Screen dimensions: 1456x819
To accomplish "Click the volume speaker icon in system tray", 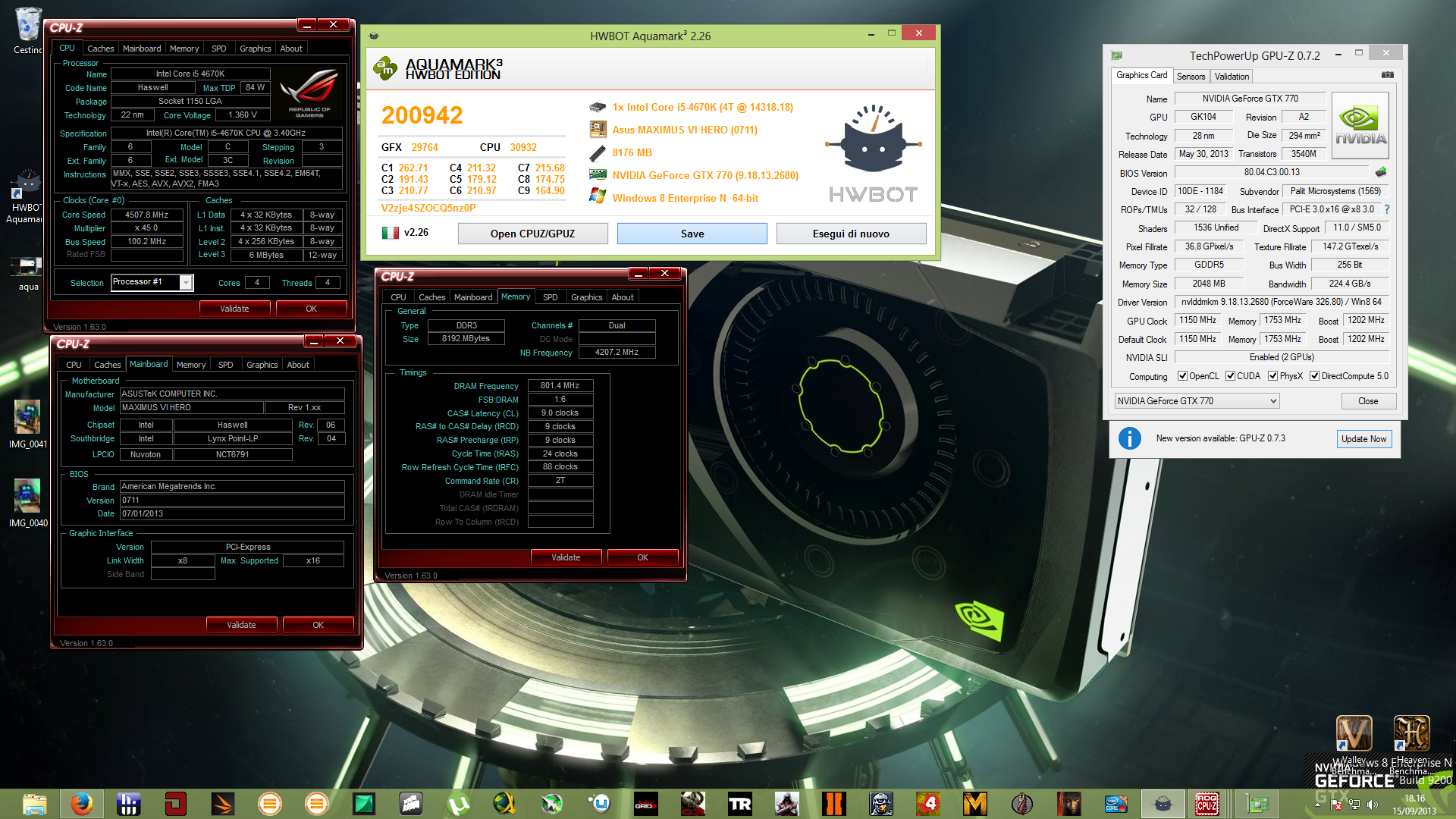I will point(1372,805).
